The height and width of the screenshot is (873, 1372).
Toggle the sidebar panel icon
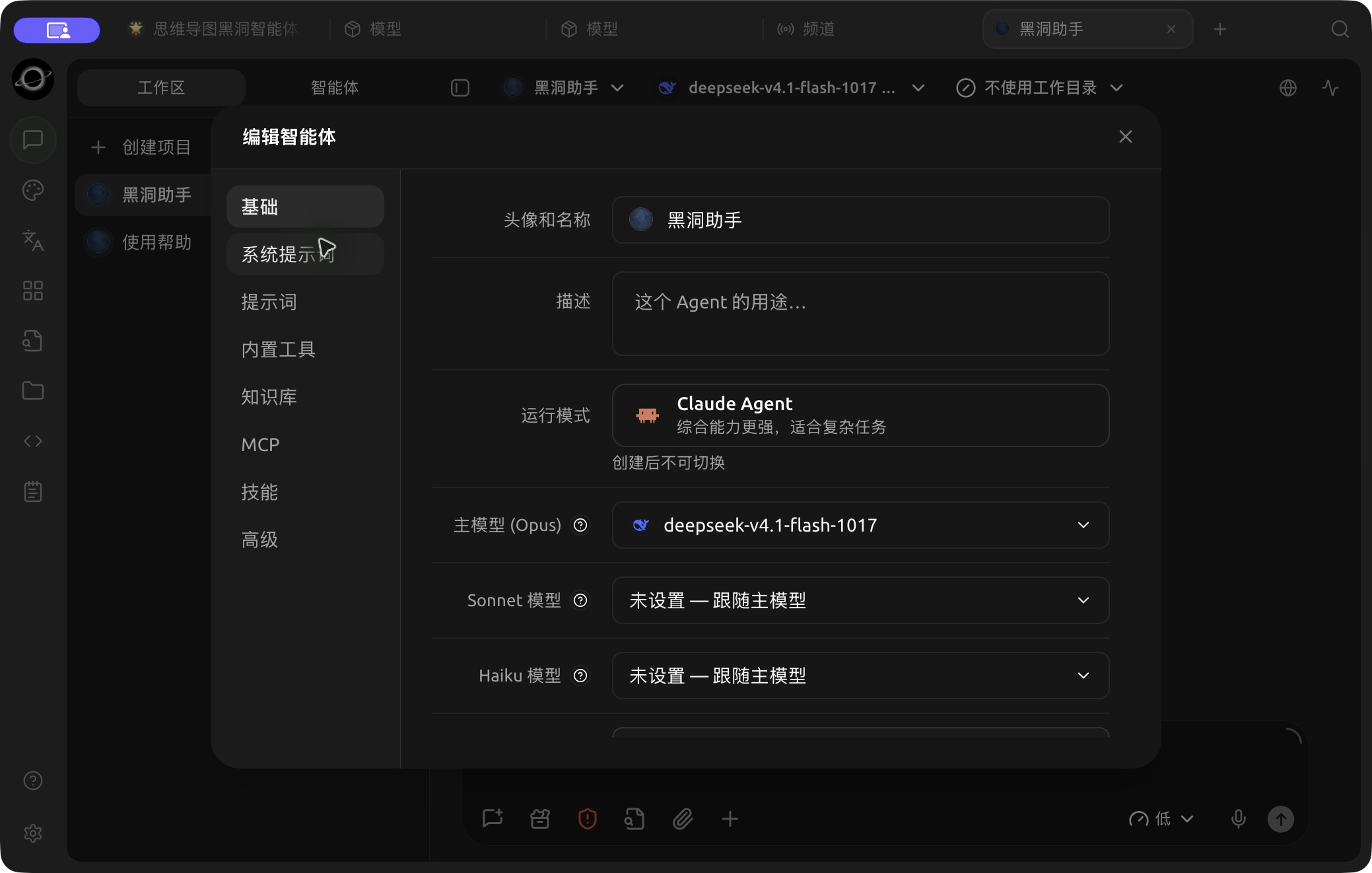click(x=460, y=88)
